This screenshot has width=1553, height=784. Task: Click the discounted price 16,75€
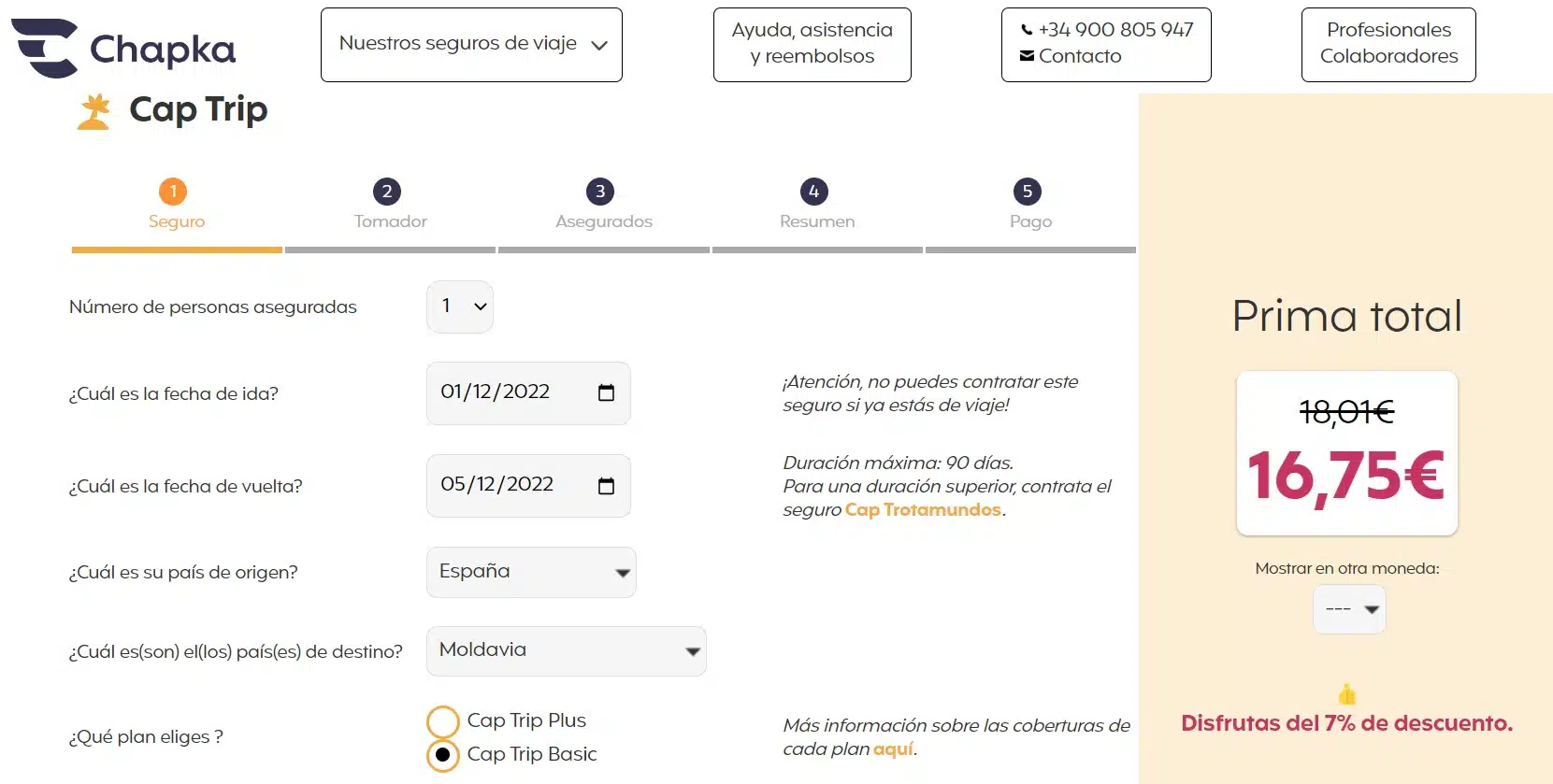coord(1346,477)
